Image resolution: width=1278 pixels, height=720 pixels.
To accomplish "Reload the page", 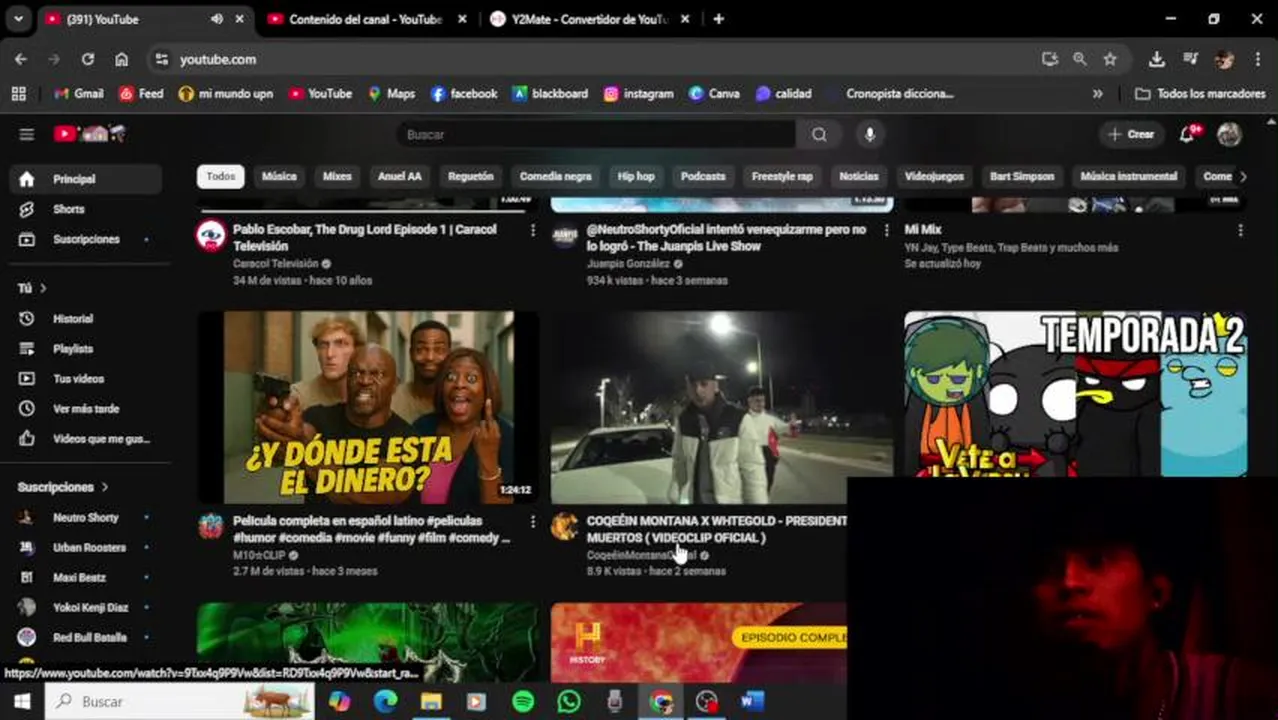I will coord(88,59).
